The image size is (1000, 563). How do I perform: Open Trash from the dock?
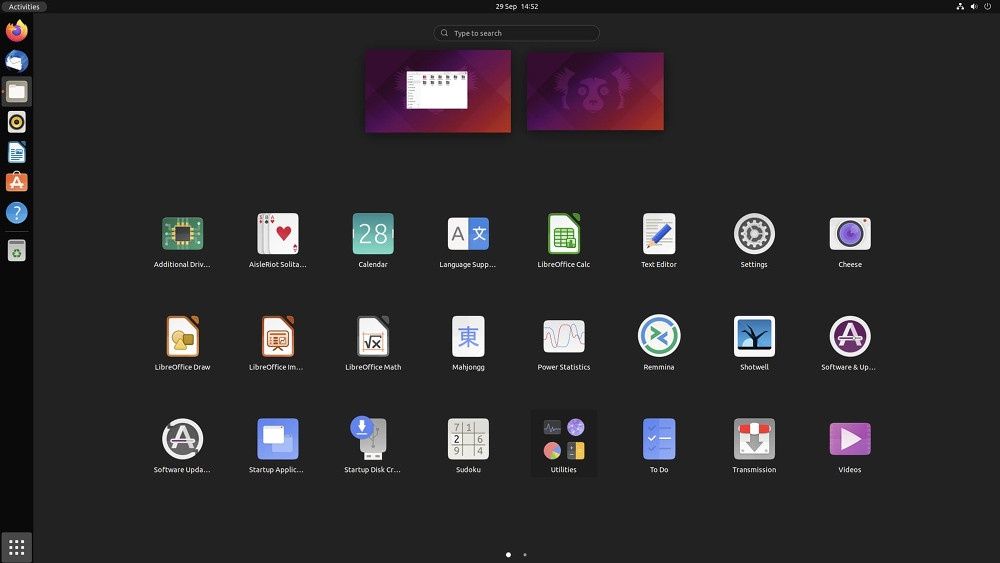17,251
